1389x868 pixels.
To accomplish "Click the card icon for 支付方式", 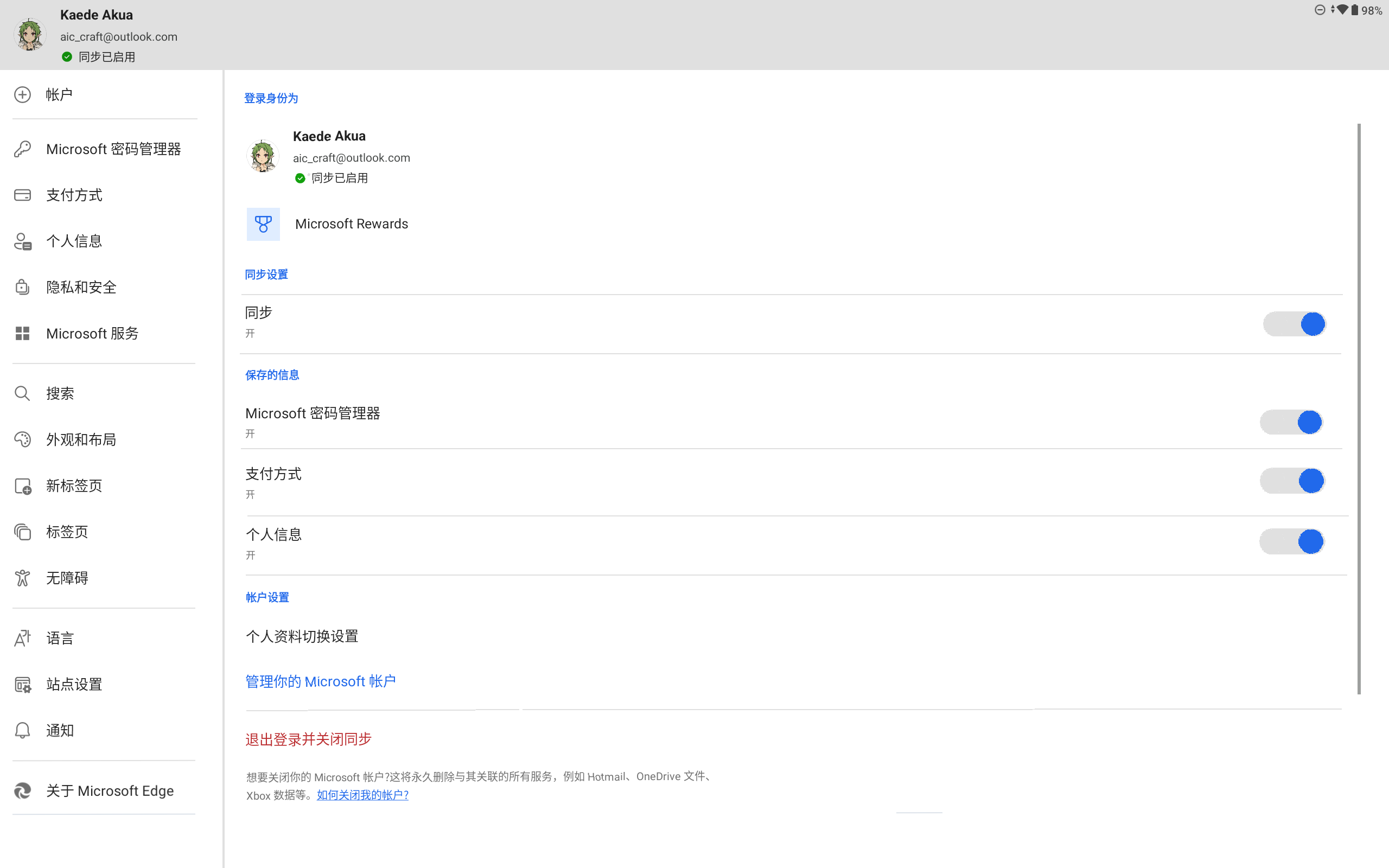I will click(22, 195).
